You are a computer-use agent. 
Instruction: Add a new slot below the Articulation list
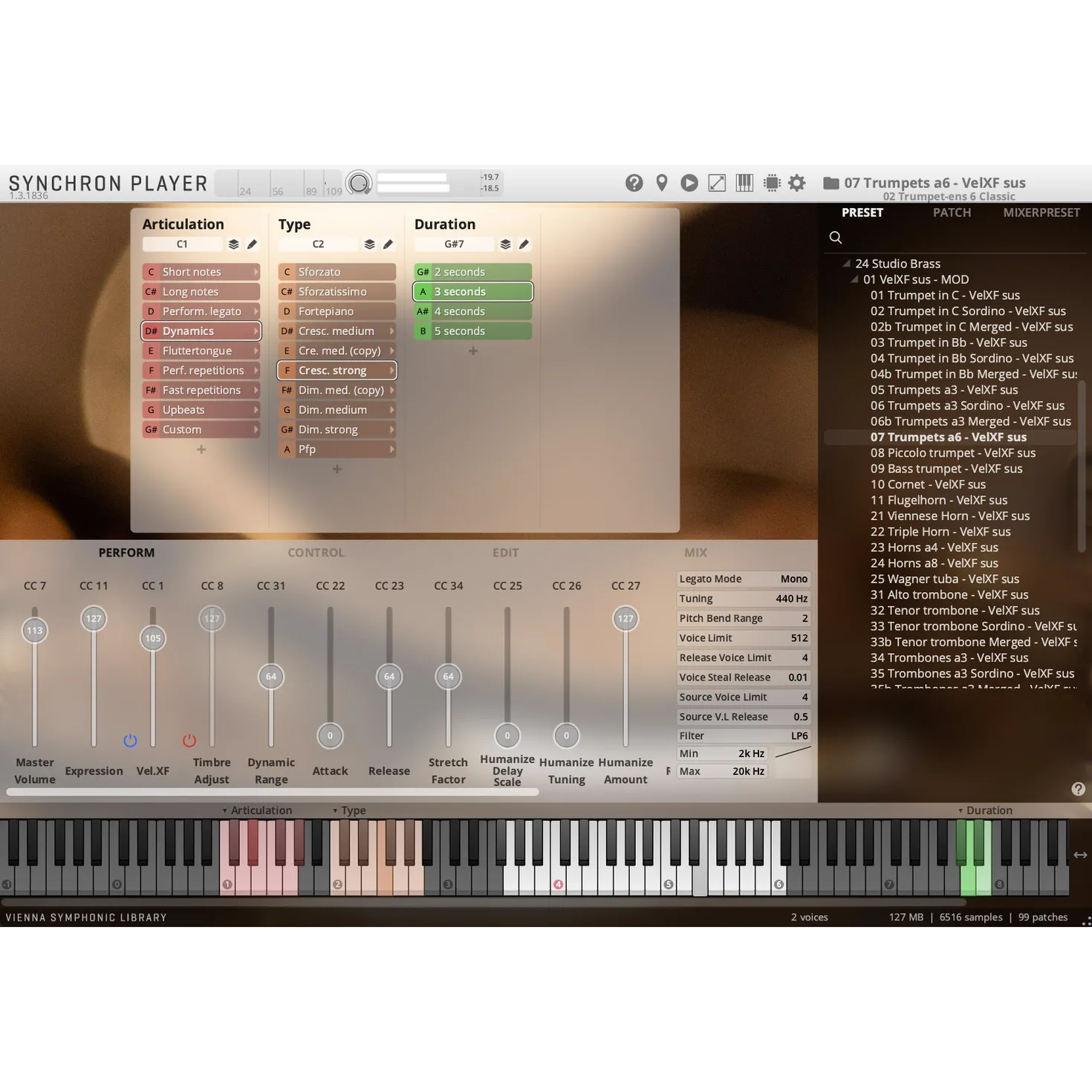[201, 449]
